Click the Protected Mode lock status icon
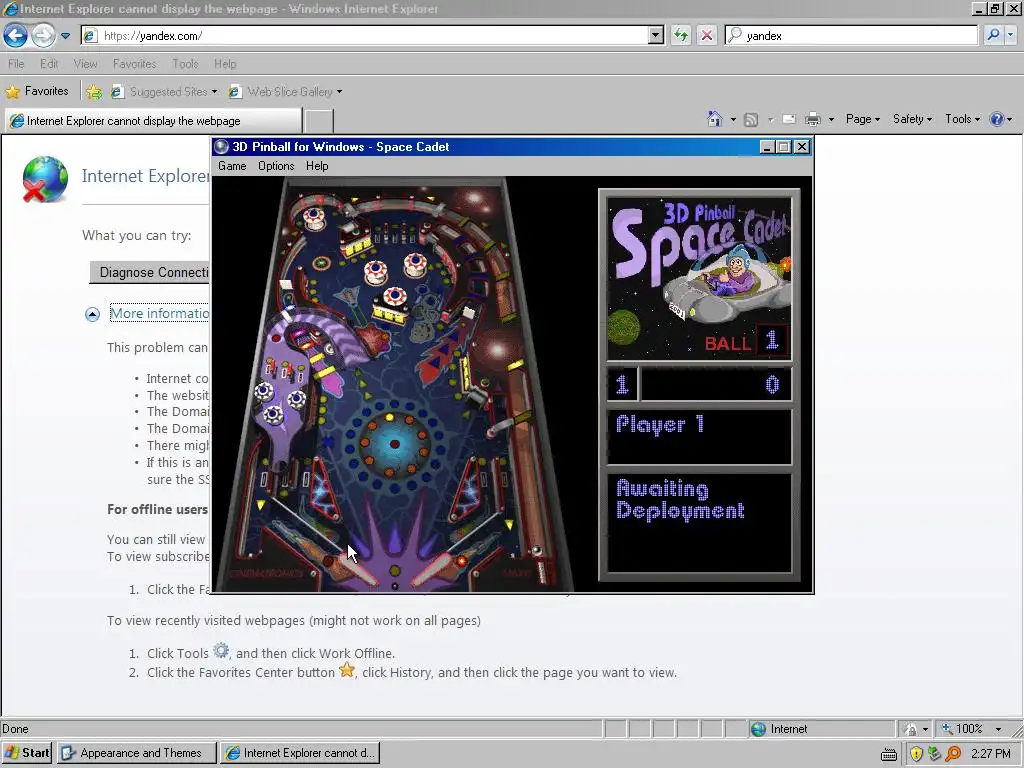The width and height of the screenshot is (1024, 768). tap(910, 729)
